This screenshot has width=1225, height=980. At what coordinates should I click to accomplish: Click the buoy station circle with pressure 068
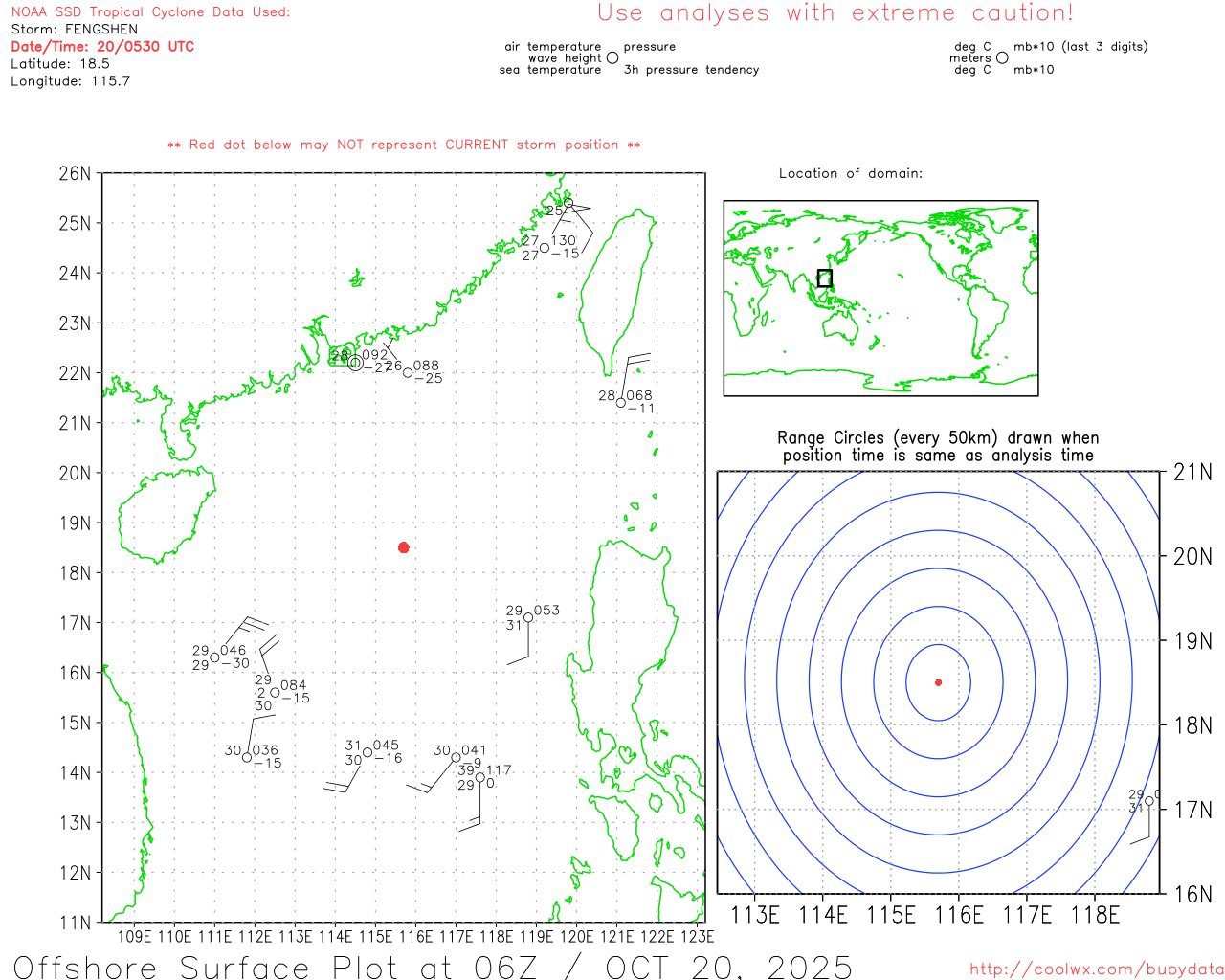click(620, 403)
